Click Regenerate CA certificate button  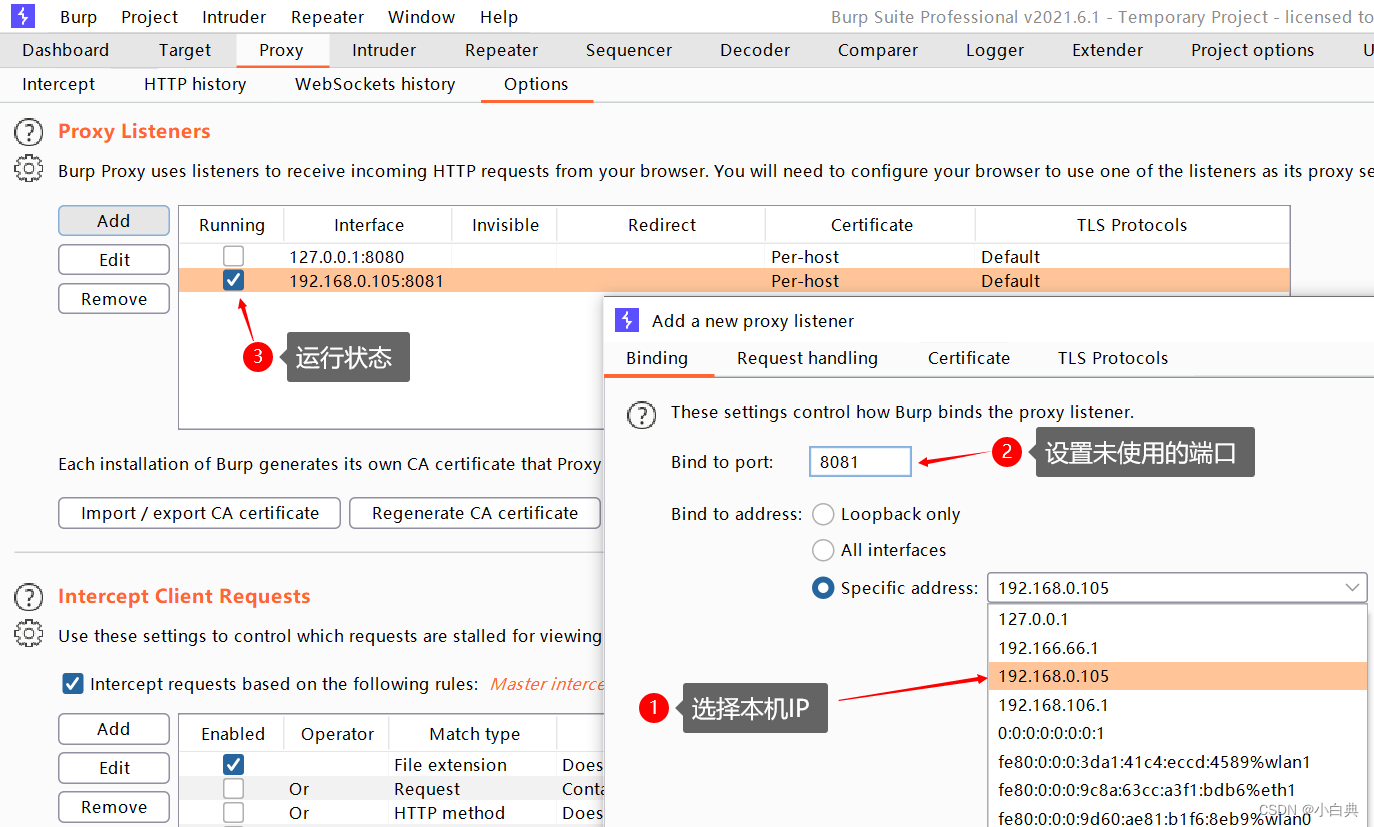pos(475,513)
